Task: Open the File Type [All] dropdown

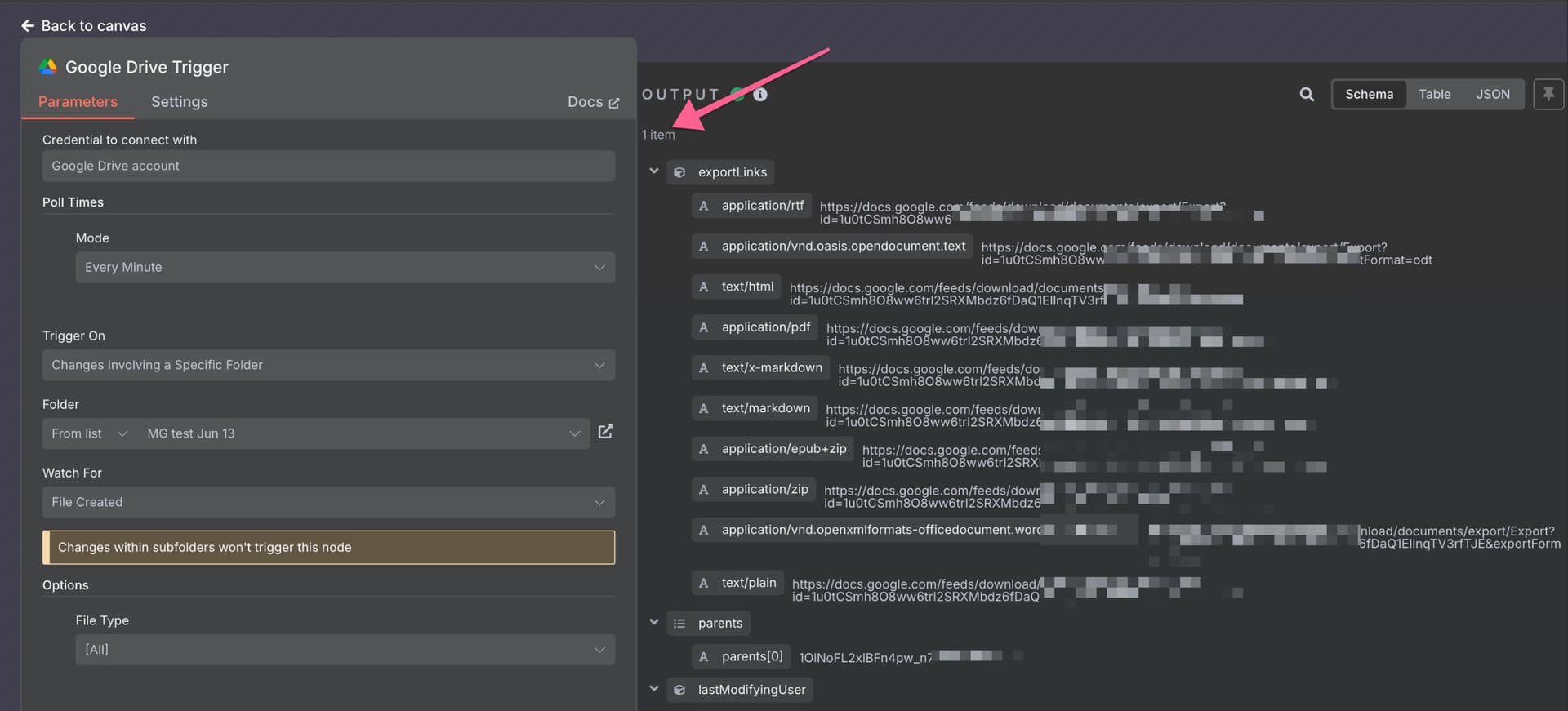Action: (345, 650)
